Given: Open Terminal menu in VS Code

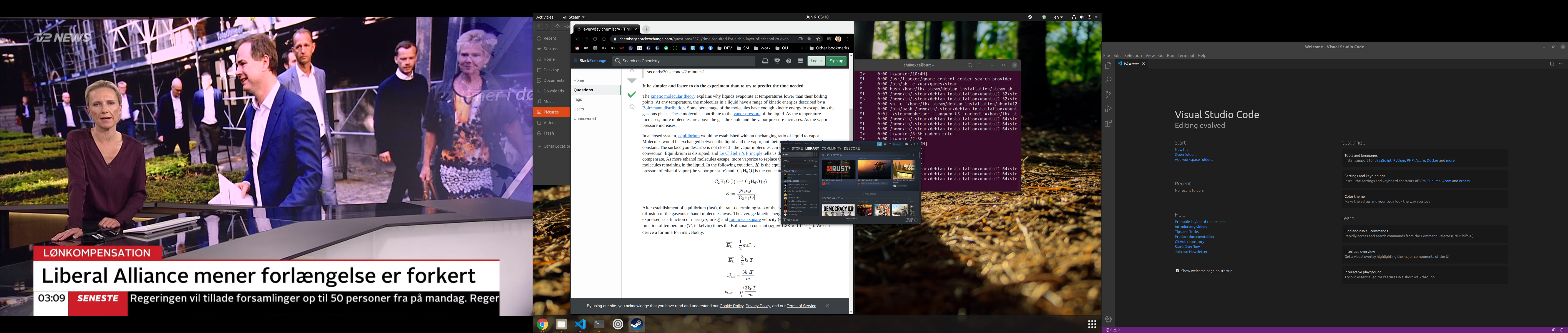Looking at the screenshot, I should coord(1186,56).
